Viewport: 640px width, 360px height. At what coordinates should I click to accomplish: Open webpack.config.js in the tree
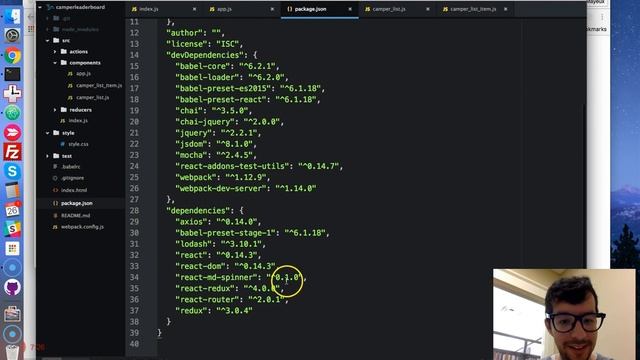click(x=82, y=227)
